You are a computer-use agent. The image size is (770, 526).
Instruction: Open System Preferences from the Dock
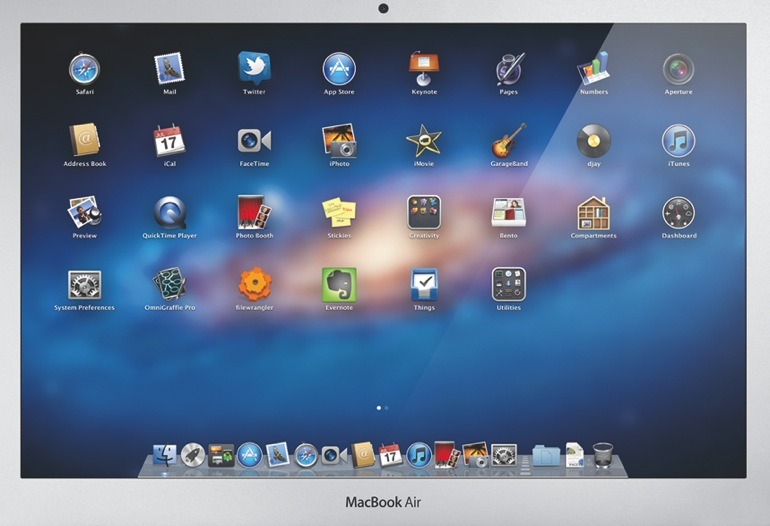tap(504, 455)
